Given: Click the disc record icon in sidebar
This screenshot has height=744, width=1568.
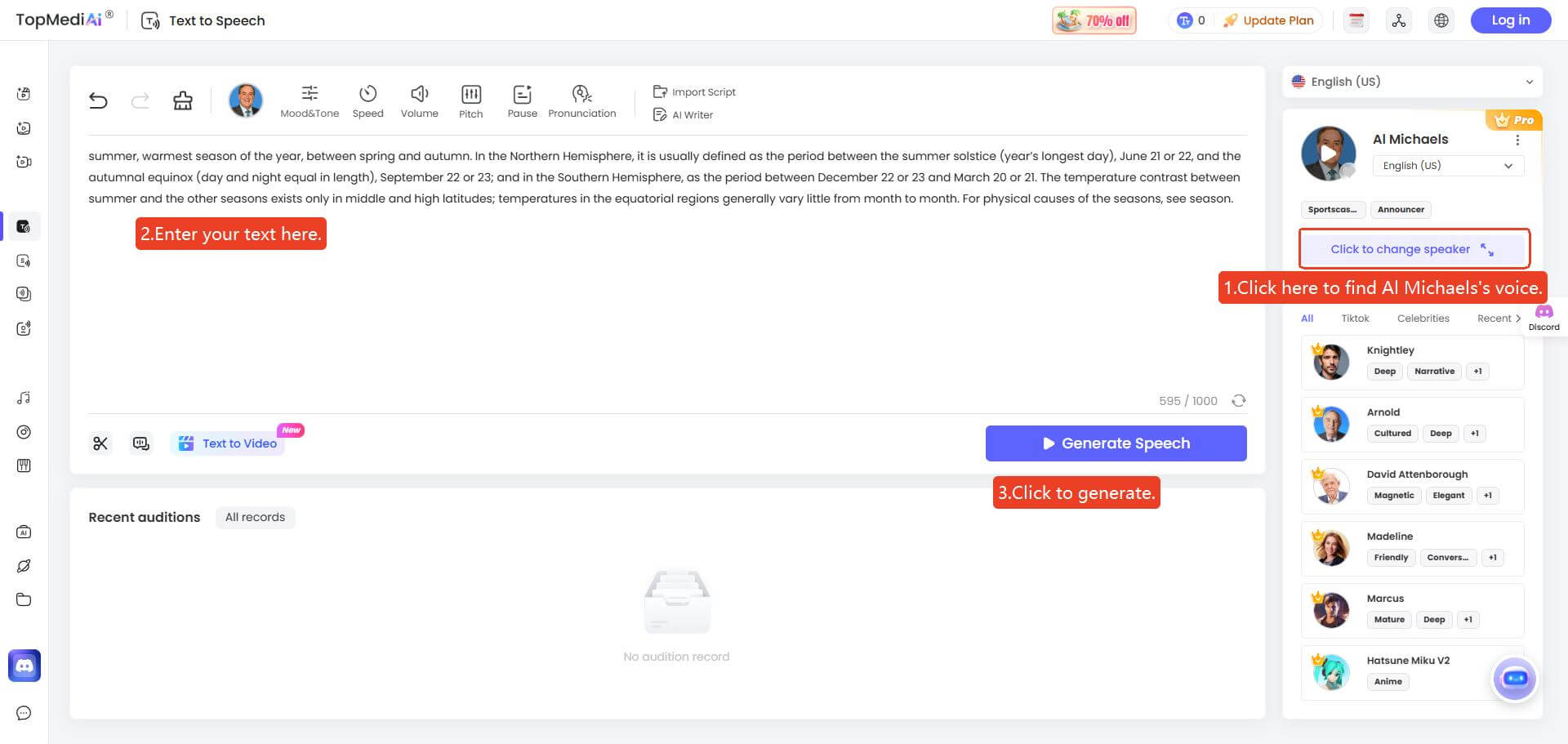Looking at the screenshot, I should pyautogui.click(x=24, y=432).
